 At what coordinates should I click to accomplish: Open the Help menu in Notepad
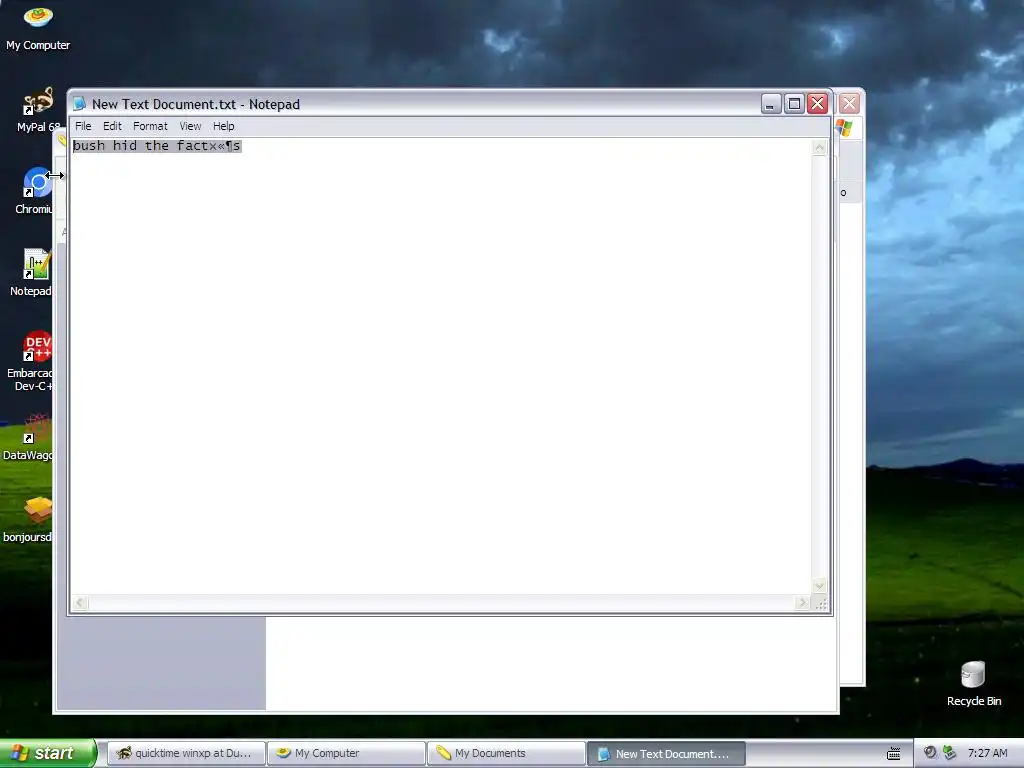[223, 126]
